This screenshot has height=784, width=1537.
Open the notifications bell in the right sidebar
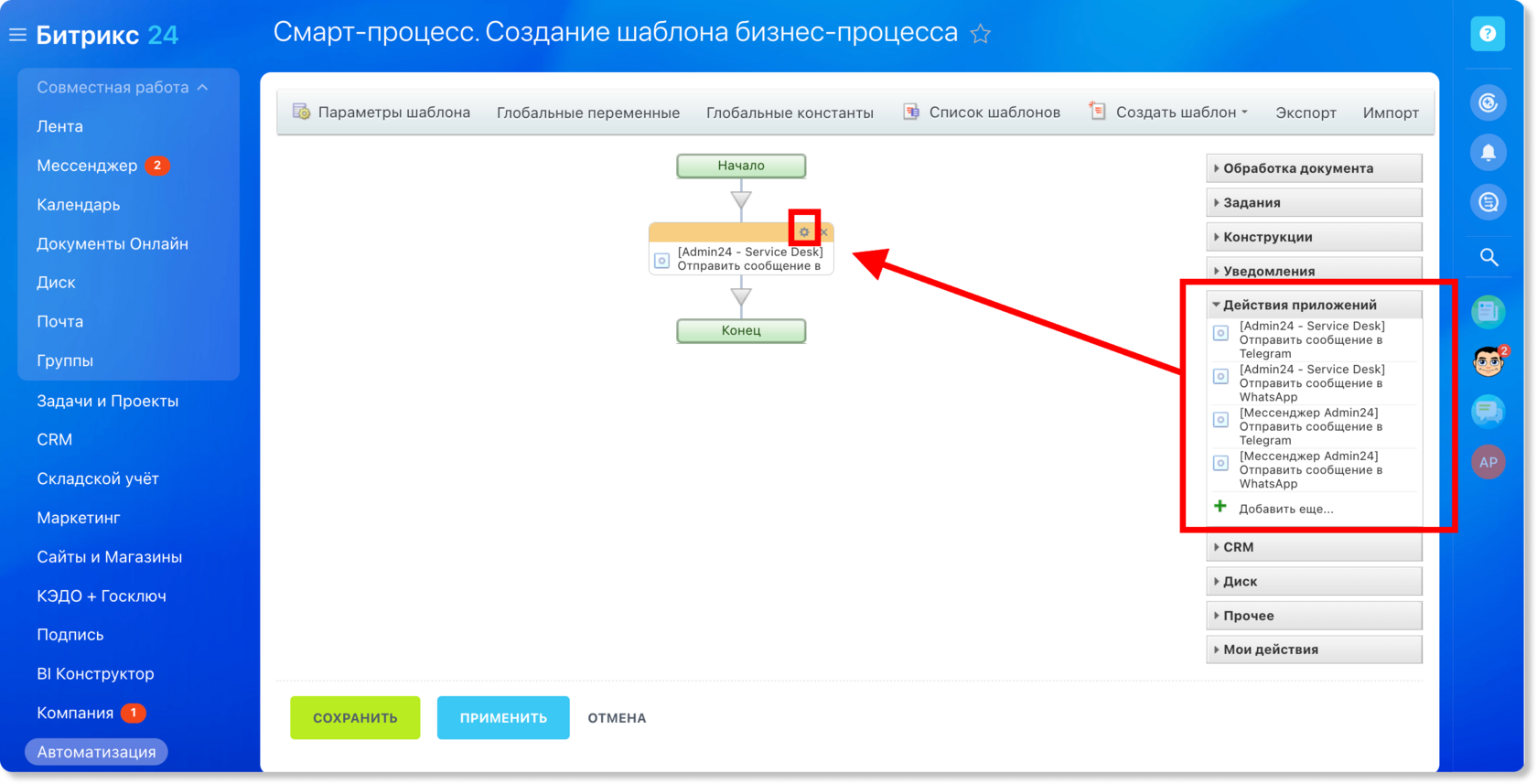pyautogui.click(x=1489, y=152)
